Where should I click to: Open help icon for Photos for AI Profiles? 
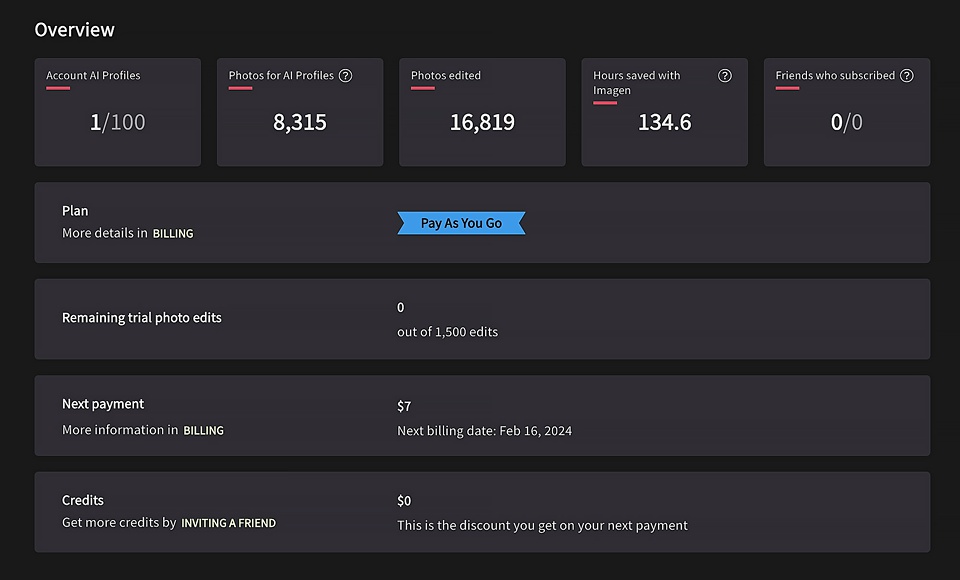coord(345,75)
